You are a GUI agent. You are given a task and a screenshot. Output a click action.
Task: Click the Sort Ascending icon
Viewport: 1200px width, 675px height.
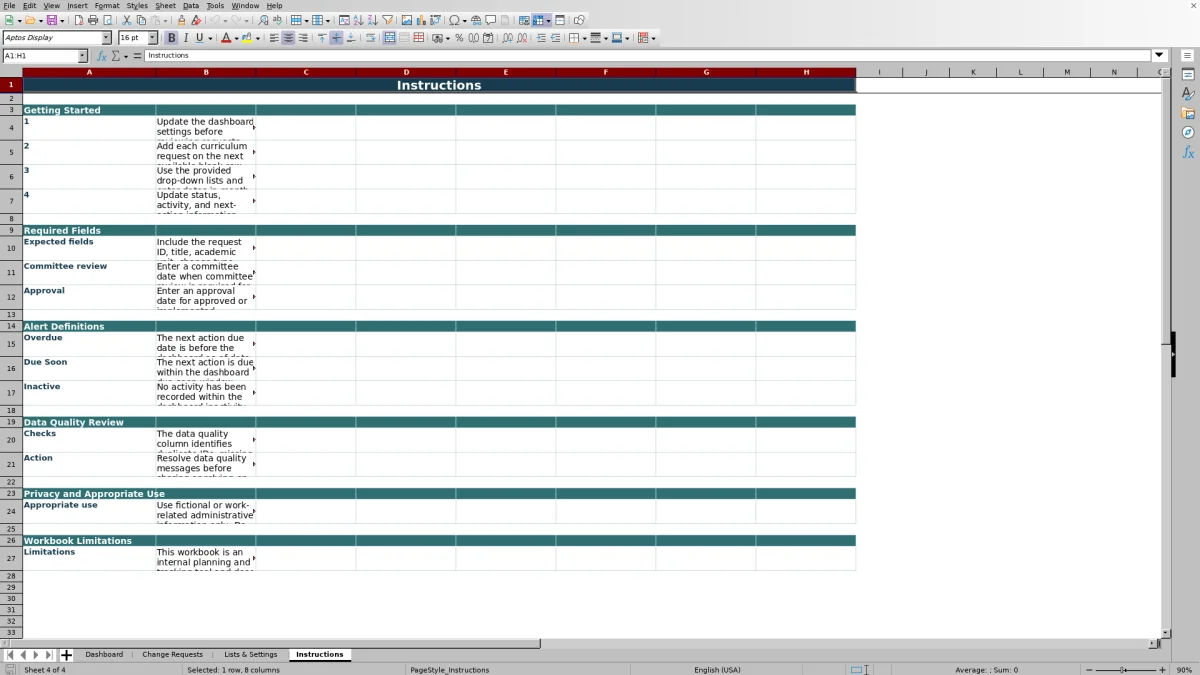coord(358,20)
